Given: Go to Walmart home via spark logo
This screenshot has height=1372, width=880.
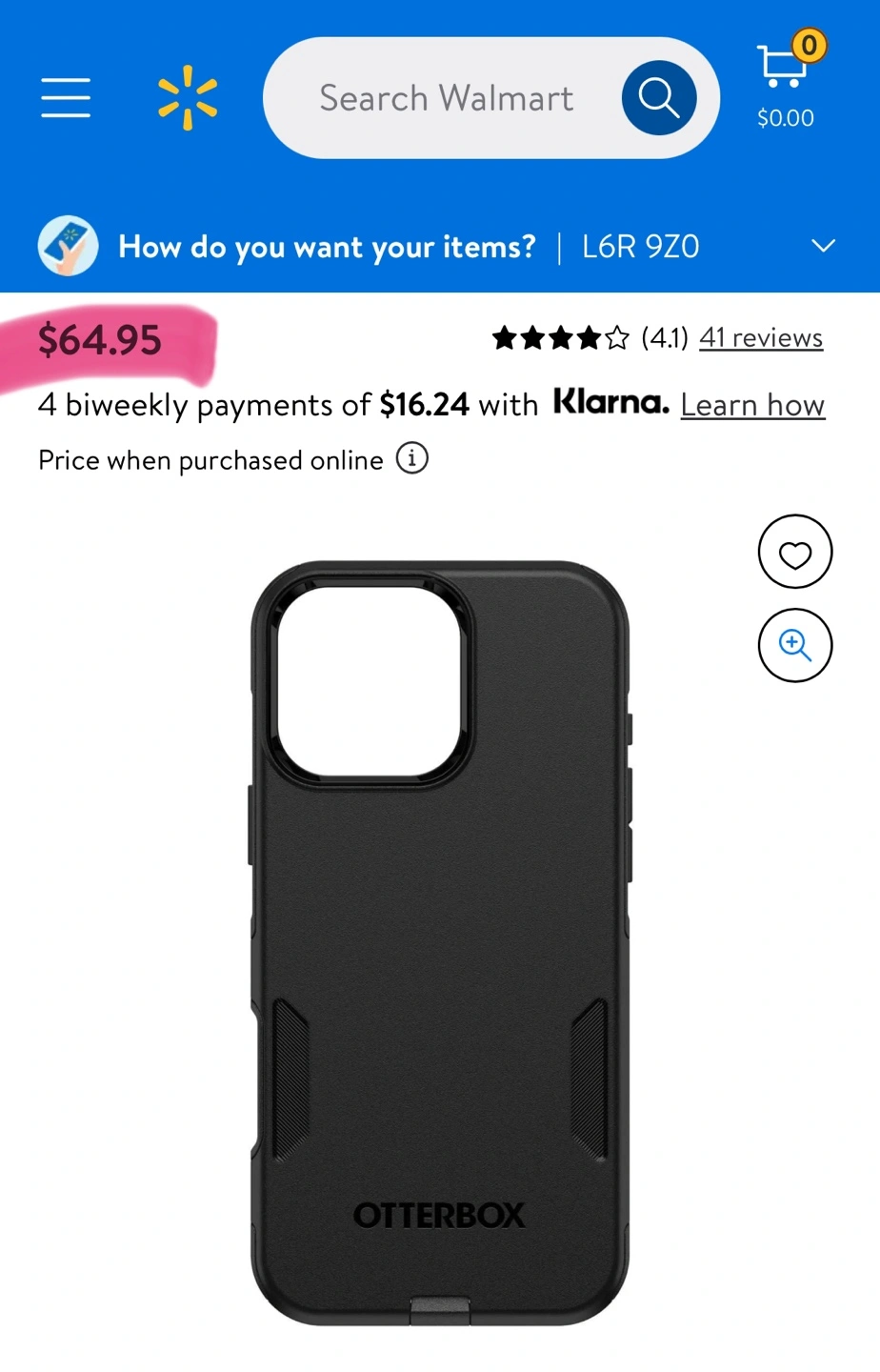Looking at the screenshot, I should click(x=188, y=97).
